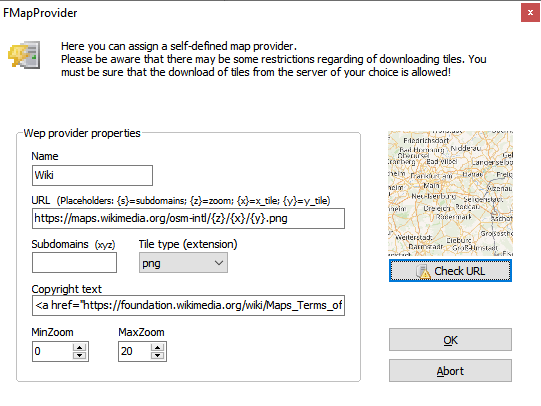The height and width of the screenshot is (406, 541).
Task: Increase MaxZoom with the up arrow
Action: click(x=158, y=347)
